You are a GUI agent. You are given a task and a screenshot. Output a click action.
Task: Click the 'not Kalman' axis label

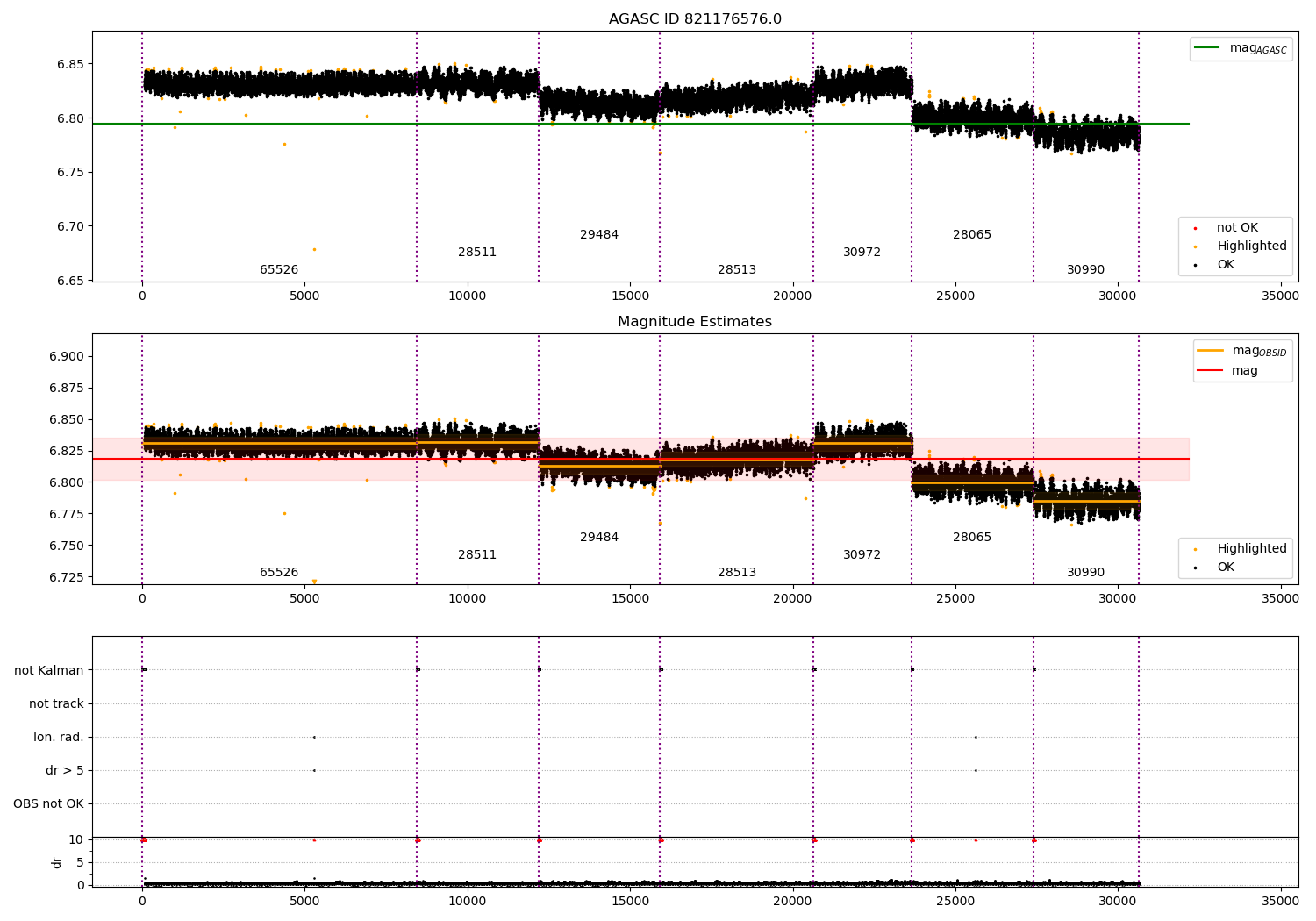click(x=49, y=671)
